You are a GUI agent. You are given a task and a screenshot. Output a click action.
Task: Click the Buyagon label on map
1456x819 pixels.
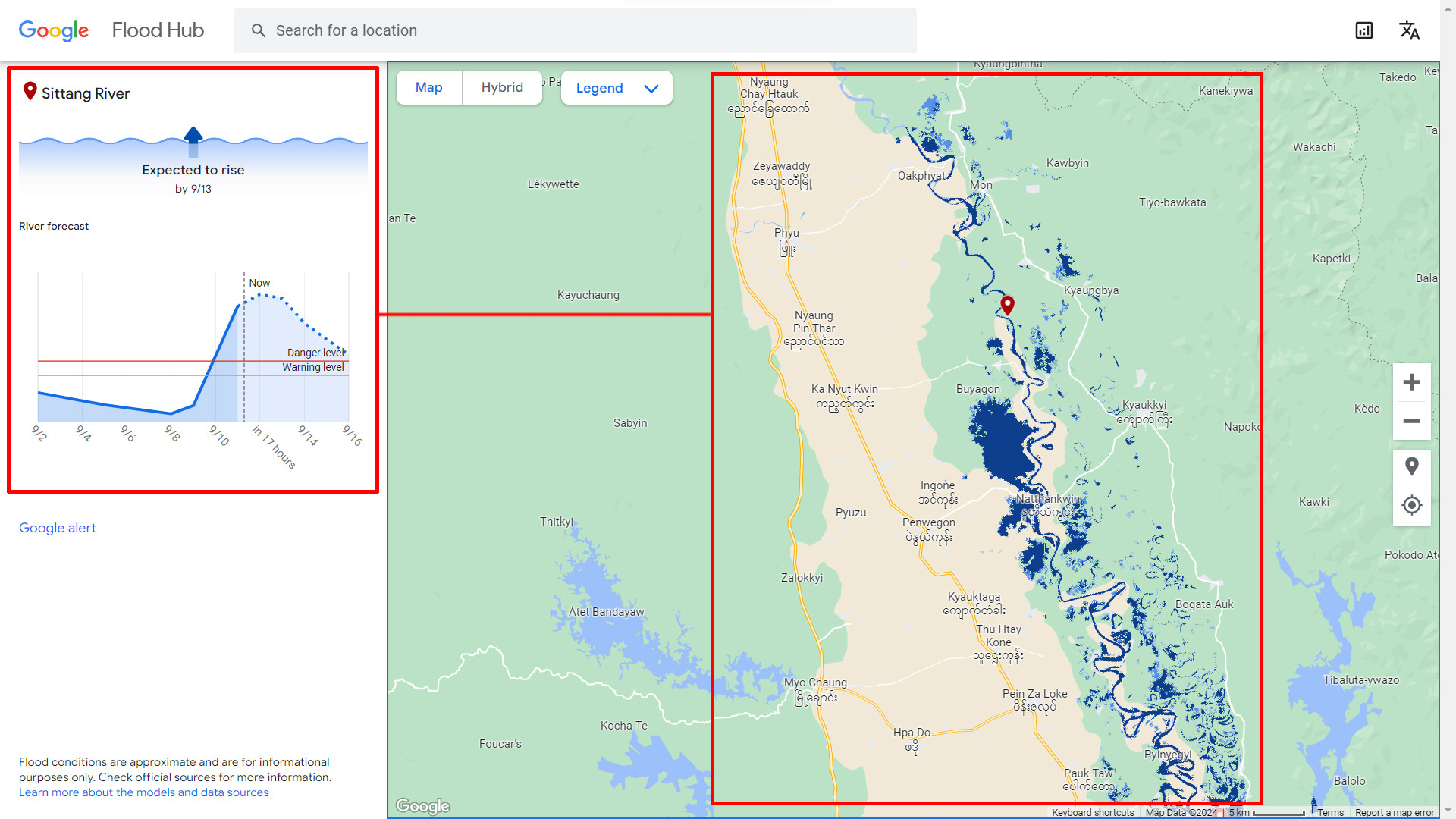(977, 389)
